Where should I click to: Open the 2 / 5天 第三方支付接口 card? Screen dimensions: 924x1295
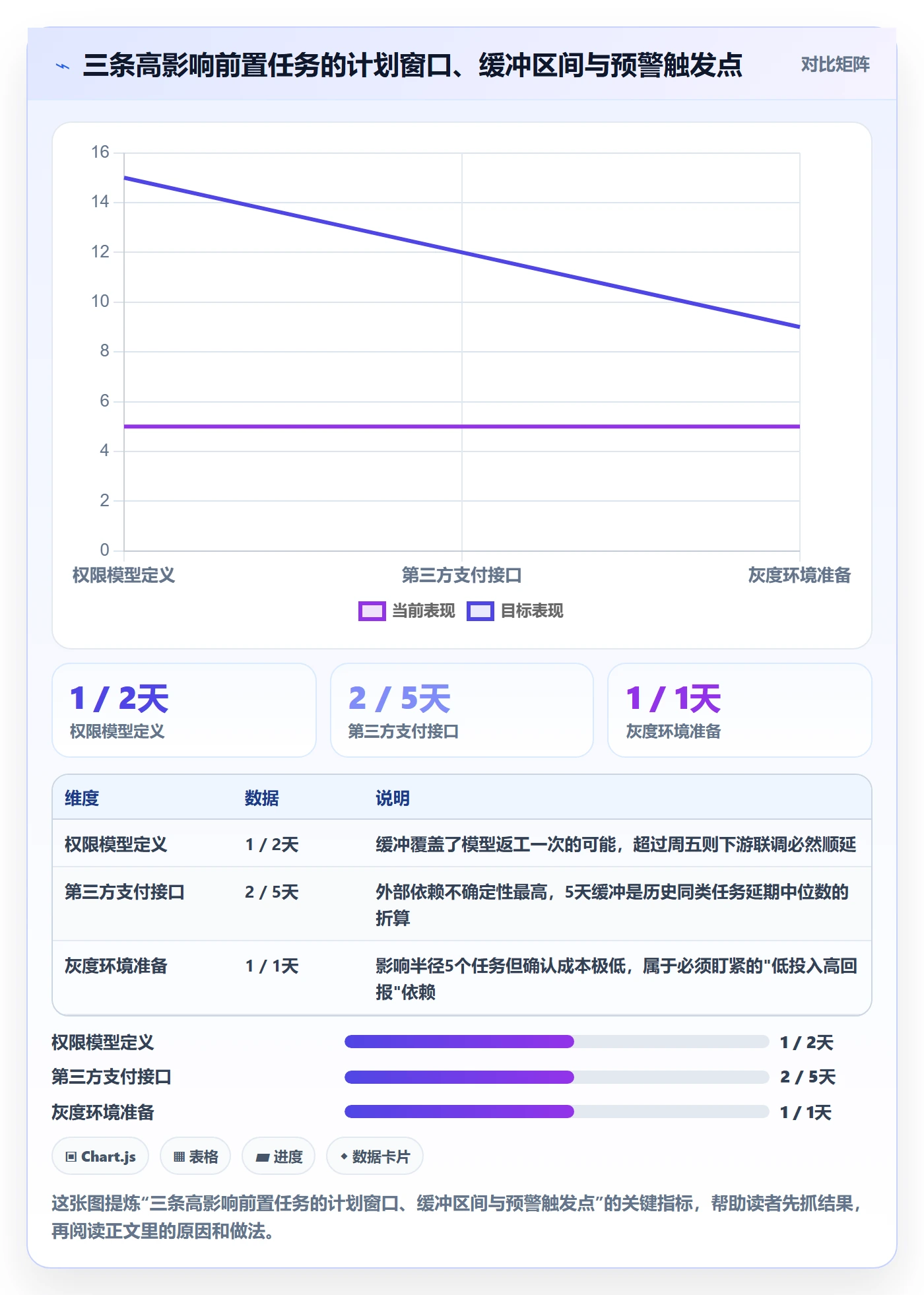(462, 710)
